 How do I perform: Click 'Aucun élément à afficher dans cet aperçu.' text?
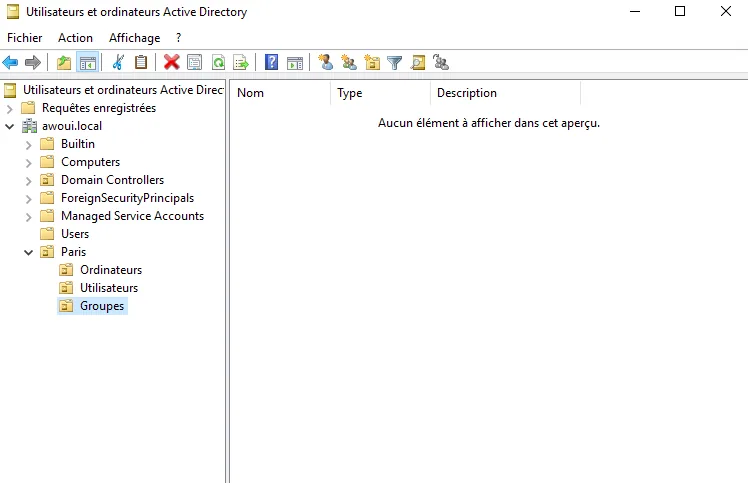coord(489,123)
